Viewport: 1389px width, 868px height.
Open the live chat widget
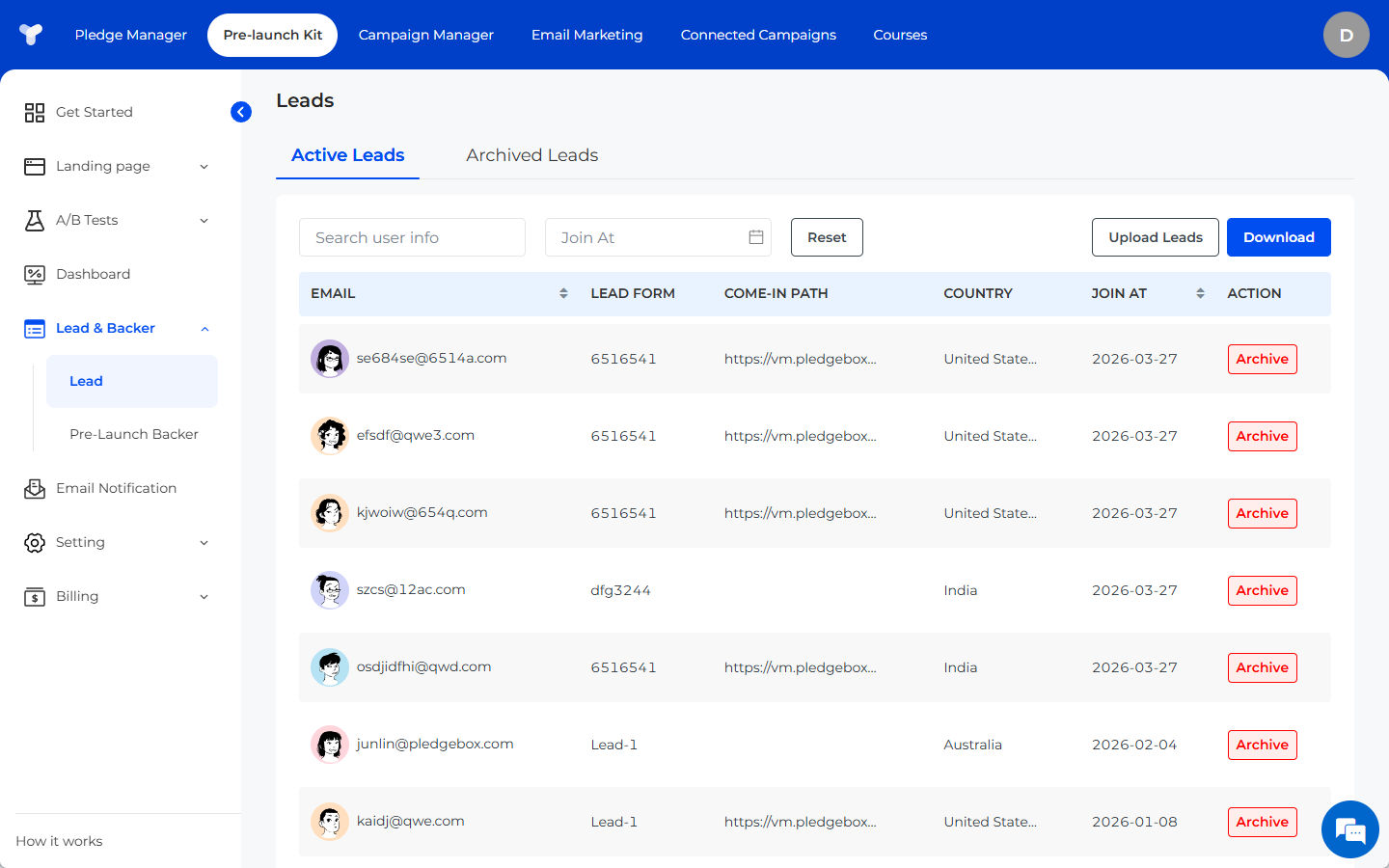(1349, 829)
